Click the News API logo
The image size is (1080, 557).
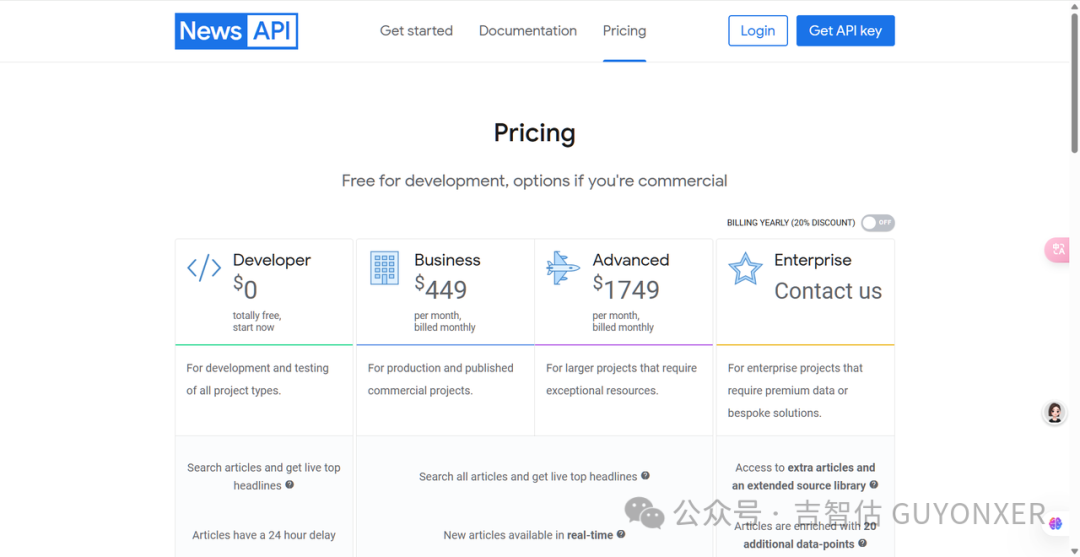point(236,31)
